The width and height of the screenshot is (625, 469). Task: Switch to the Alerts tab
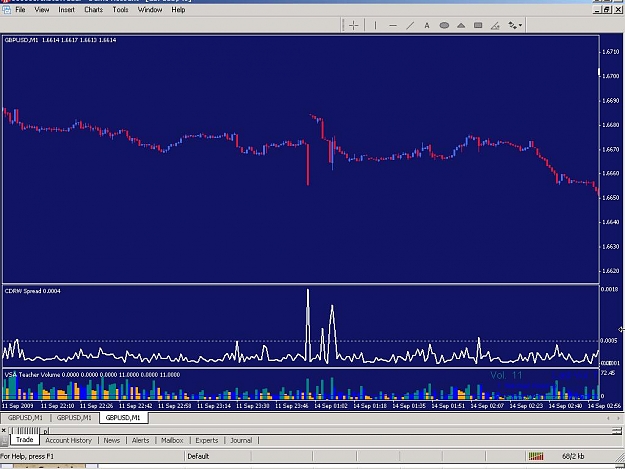coord(140,440)
